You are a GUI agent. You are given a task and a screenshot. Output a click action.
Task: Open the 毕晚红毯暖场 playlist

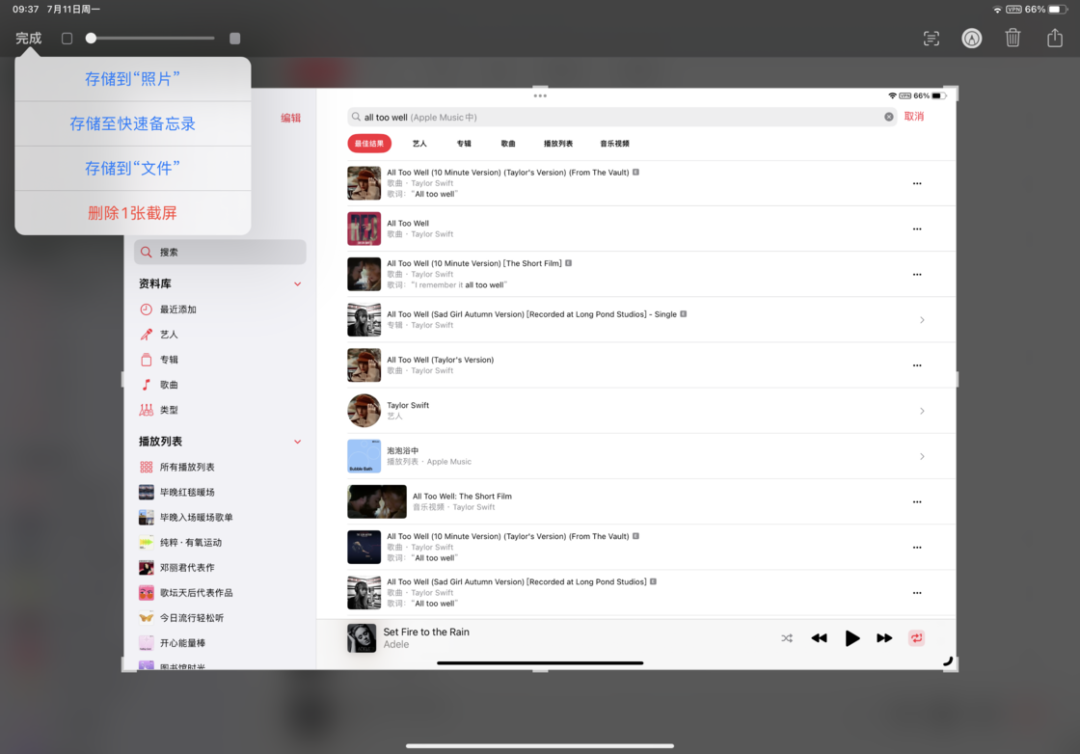coord(220,492)
